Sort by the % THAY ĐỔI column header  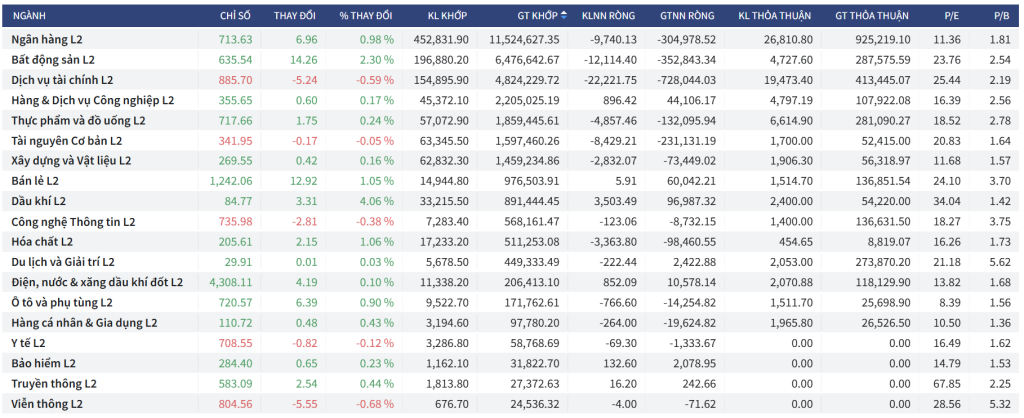[365, 16]
